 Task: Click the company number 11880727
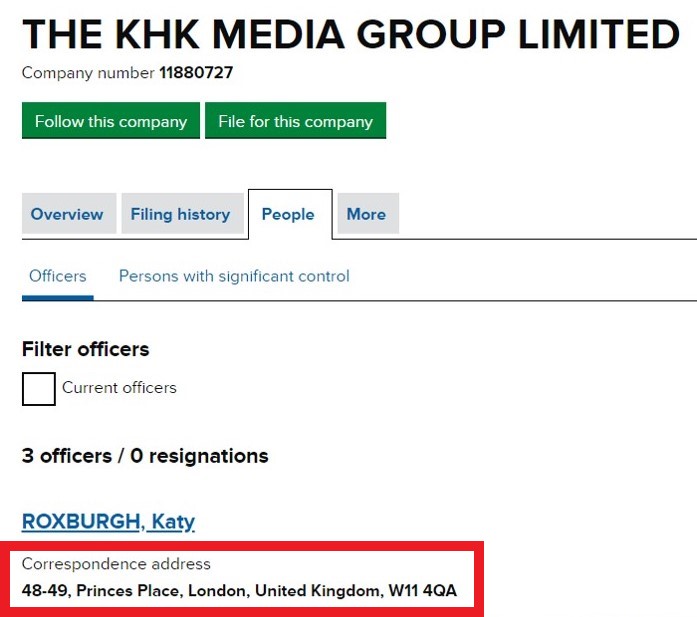point(196,73)
